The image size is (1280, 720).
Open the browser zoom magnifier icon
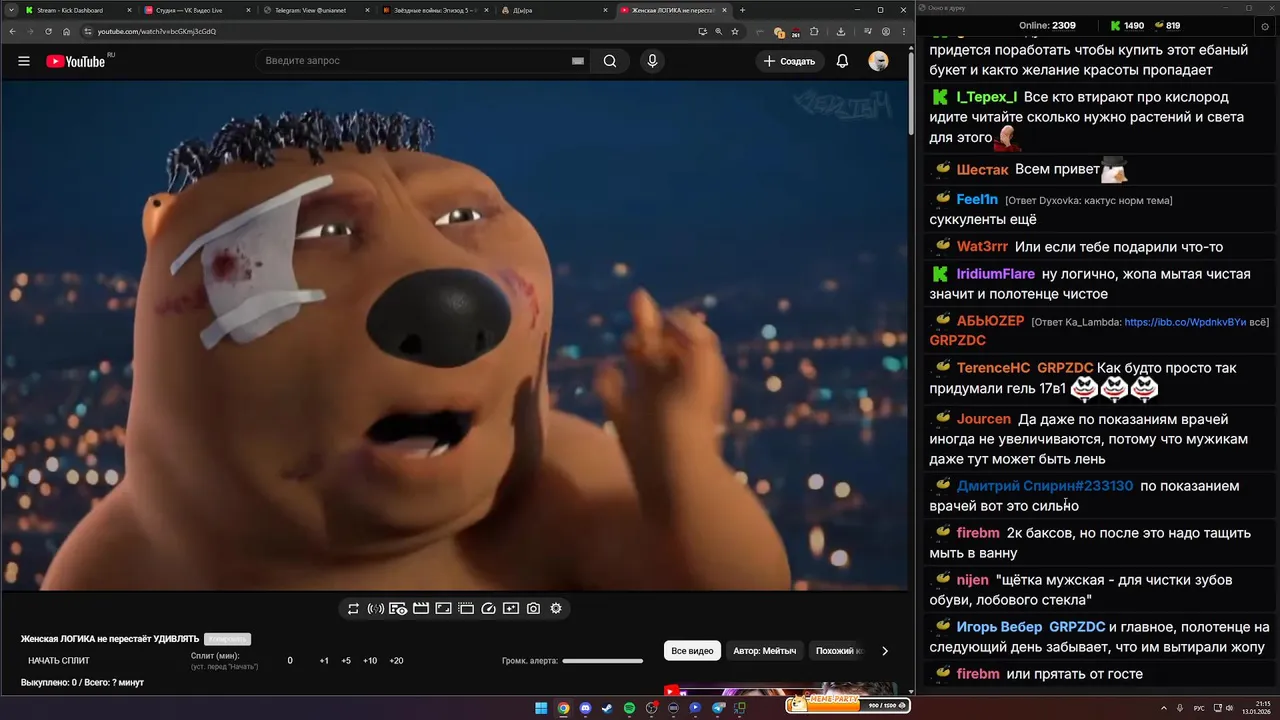point(719,31)
